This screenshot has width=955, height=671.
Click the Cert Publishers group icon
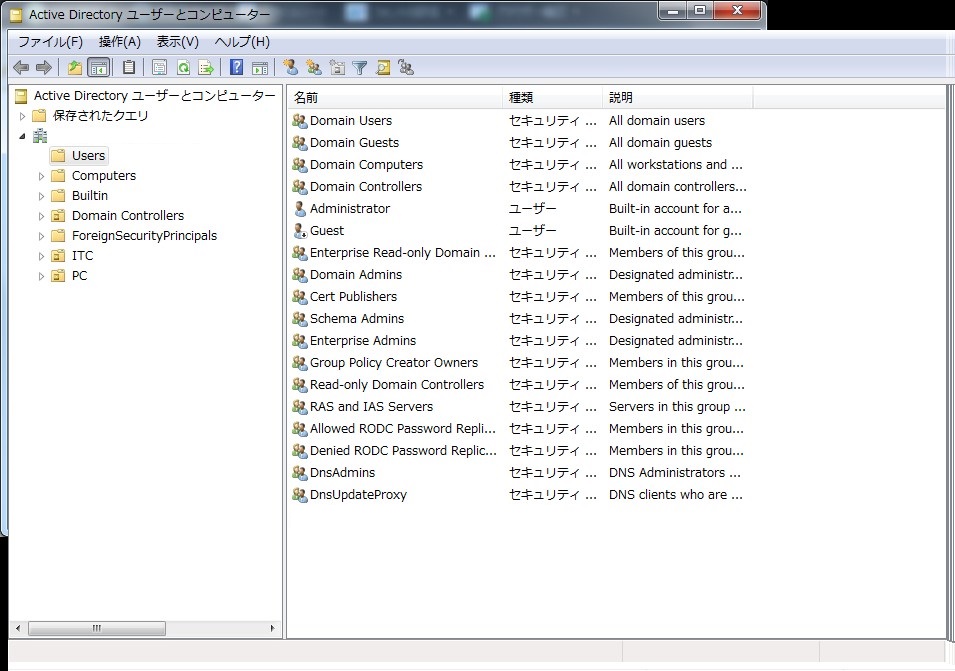click(300, 297)
